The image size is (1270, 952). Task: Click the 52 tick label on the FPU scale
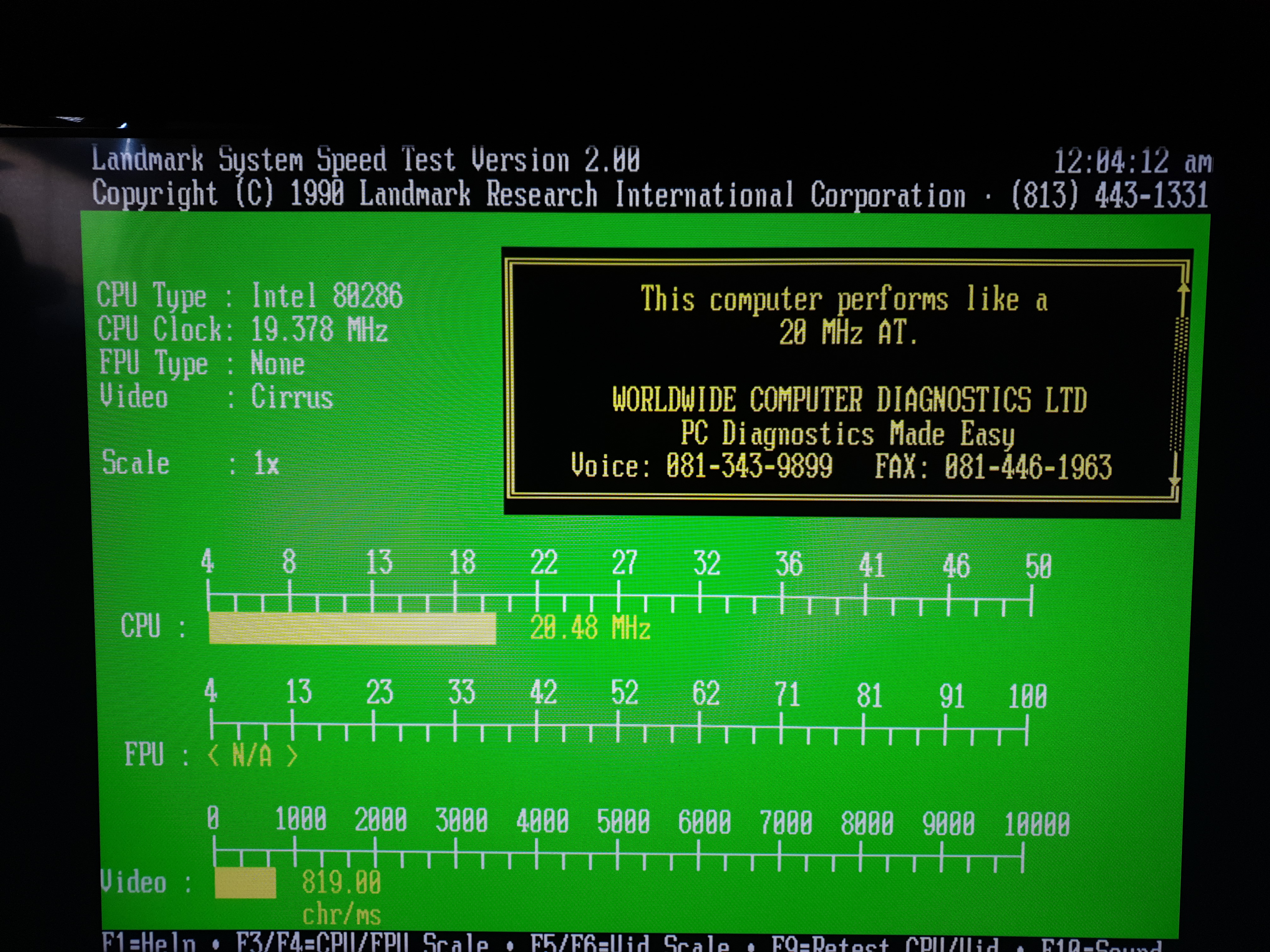624,693
